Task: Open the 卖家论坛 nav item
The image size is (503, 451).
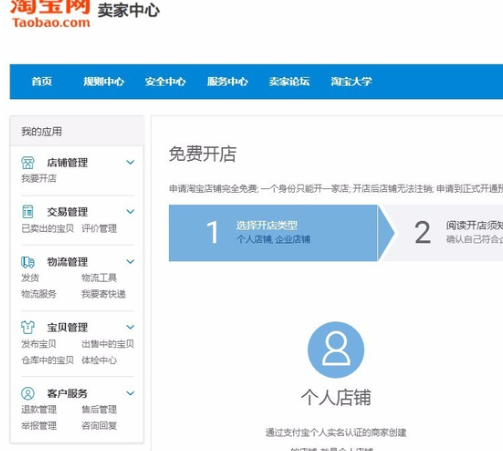Action: click(289, 81)
